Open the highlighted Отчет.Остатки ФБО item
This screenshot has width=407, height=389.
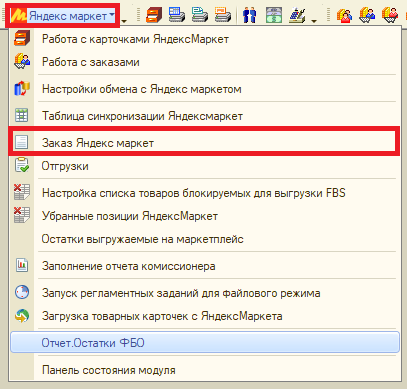(x=205, y=342)
